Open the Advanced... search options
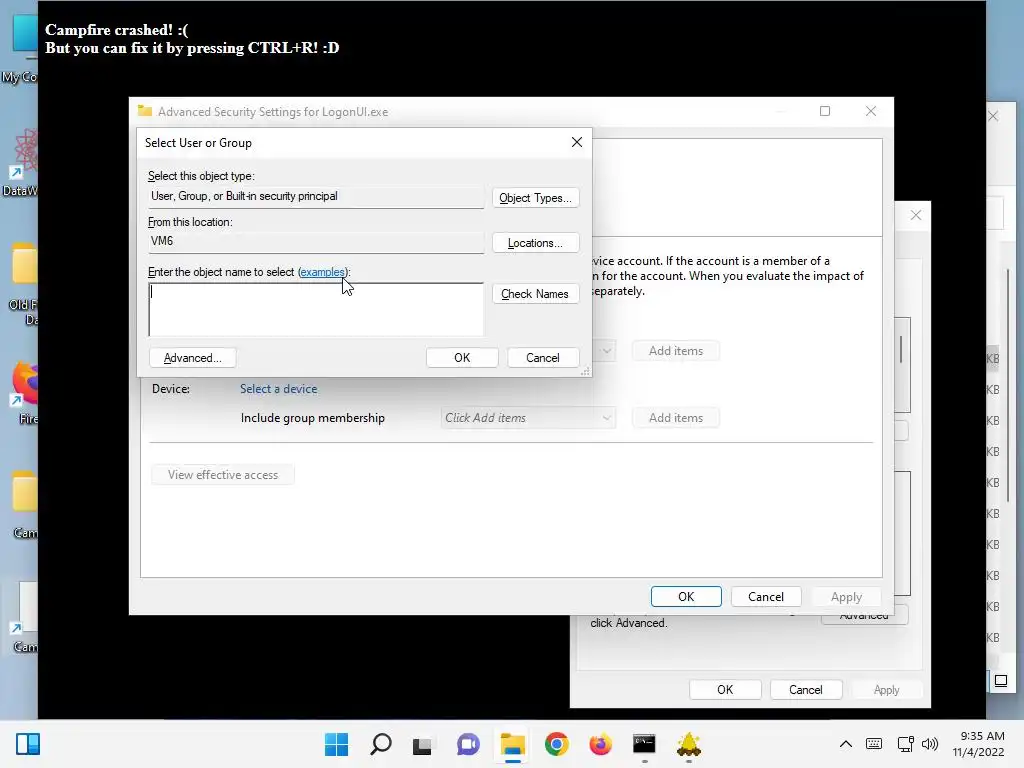 pyautogui.click(x=193, y=358)
